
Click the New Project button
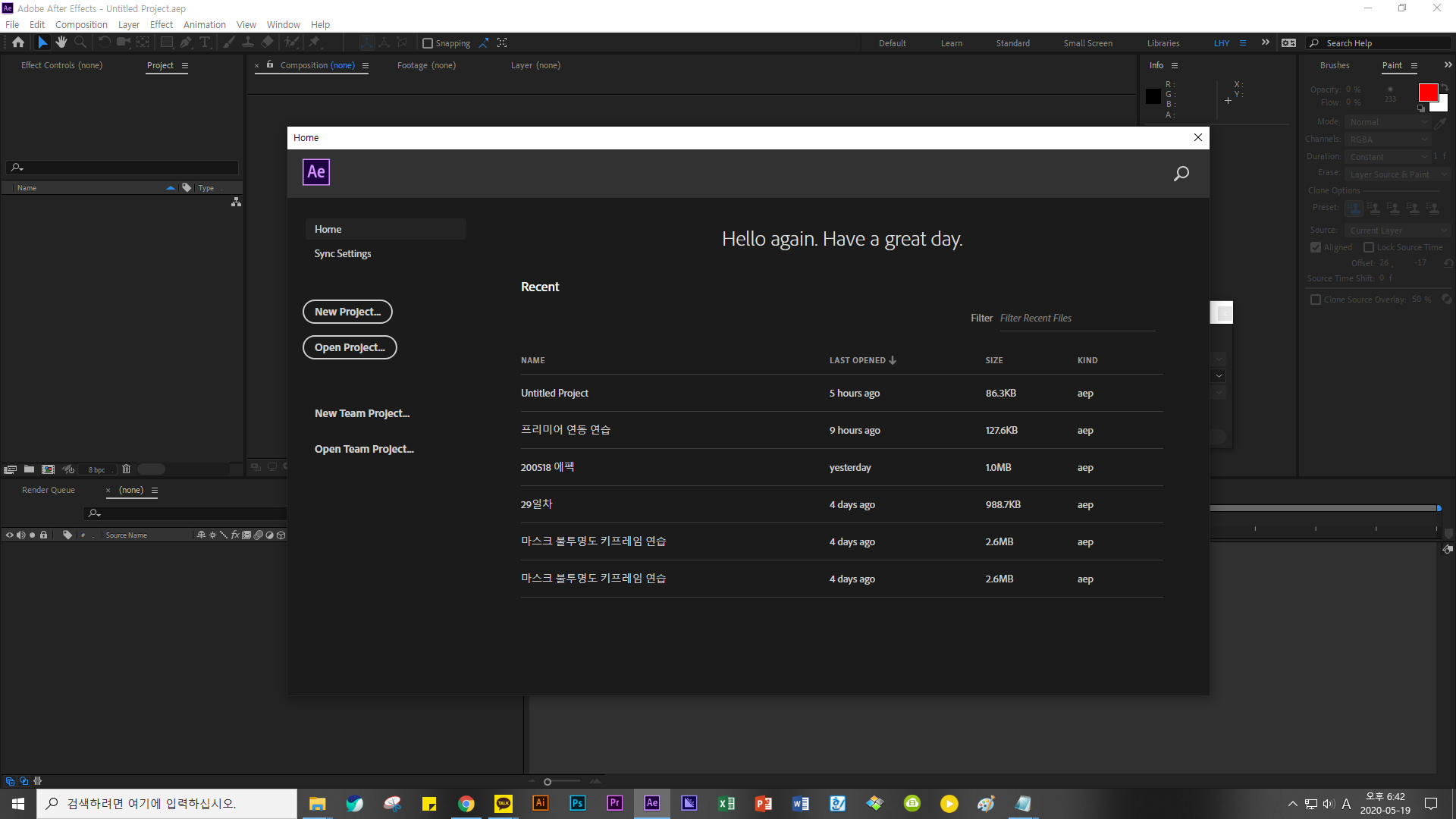347,312
